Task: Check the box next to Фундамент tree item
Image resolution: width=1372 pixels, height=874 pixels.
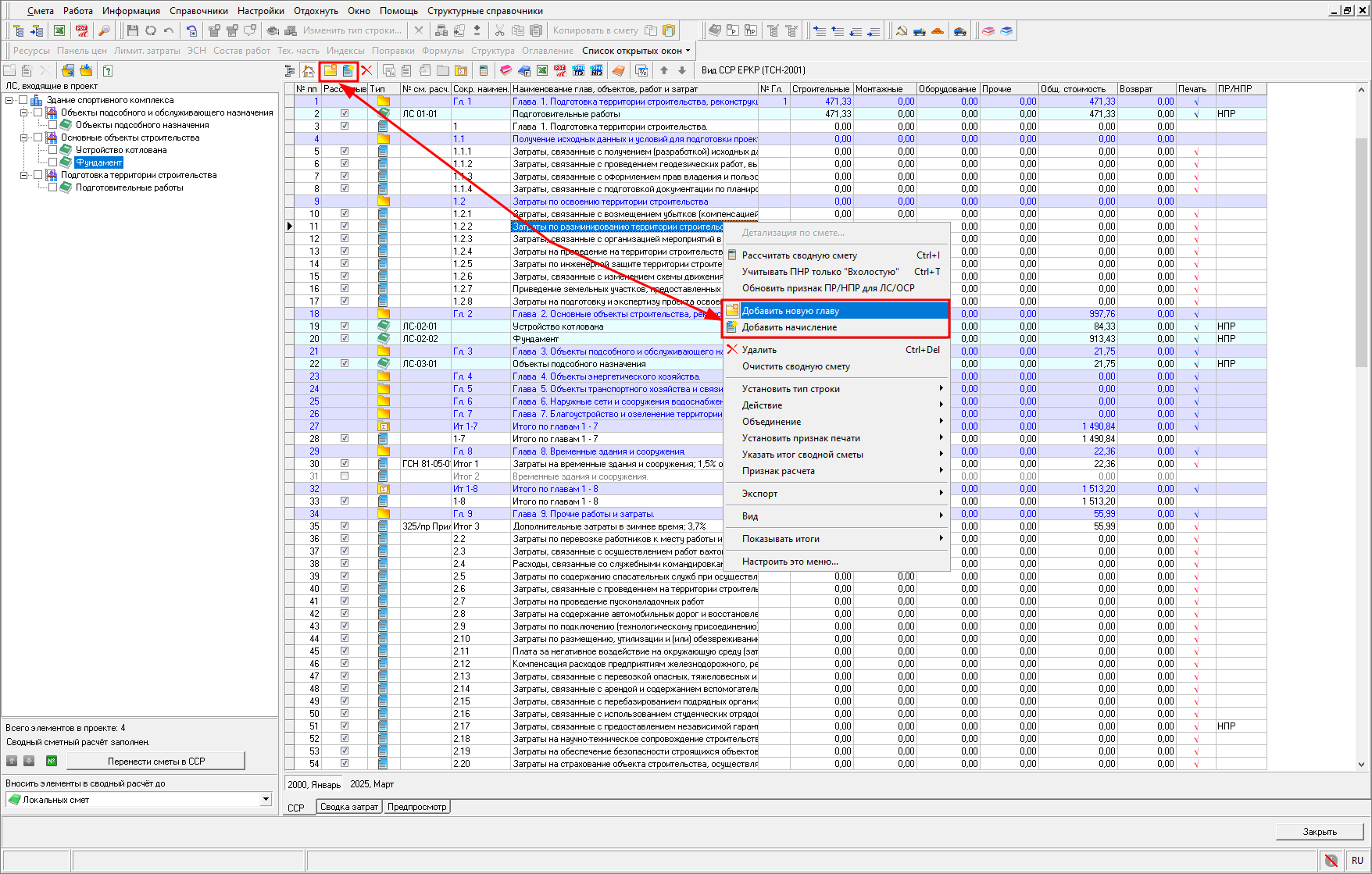Action: point(52,162)
